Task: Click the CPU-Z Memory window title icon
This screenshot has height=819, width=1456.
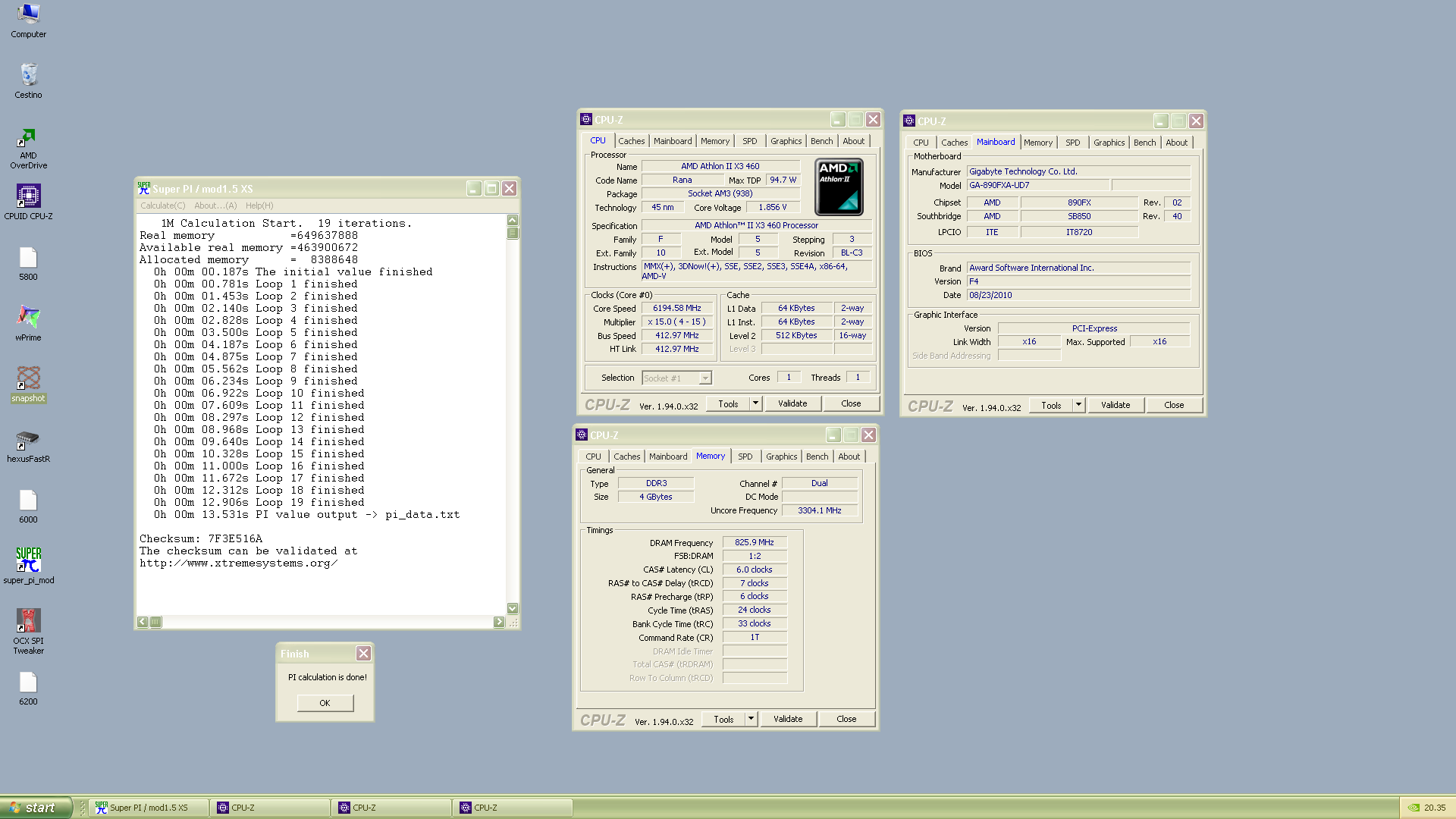Action: point(582,435)
